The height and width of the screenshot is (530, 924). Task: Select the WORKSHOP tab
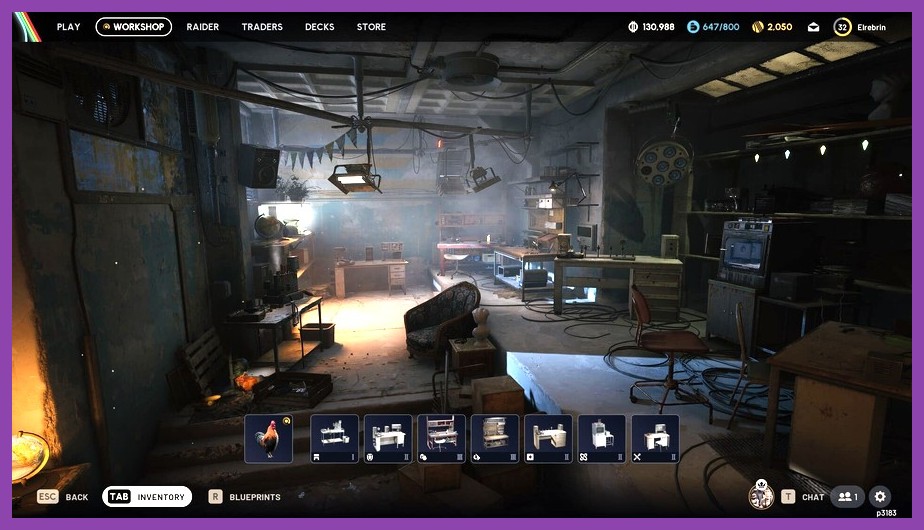pyautogui.click(x=134, y=27)
